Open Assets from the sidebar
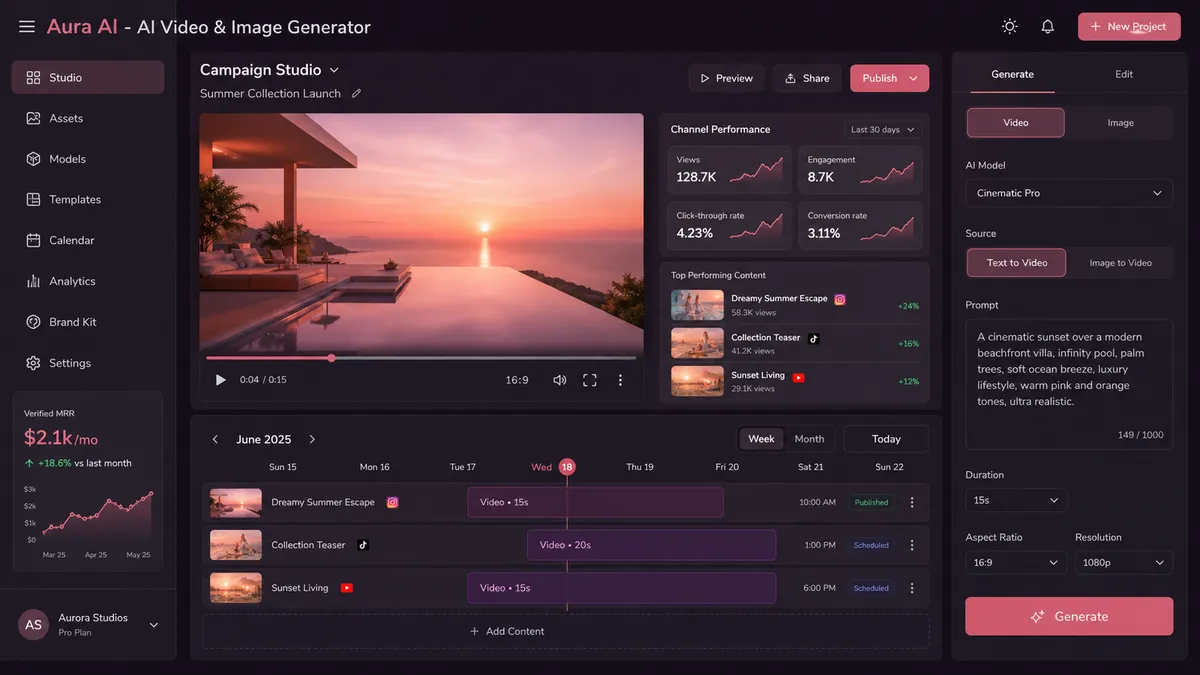Image resolution: width=1200 pixels, height=675 pixels. pos(88,118)
